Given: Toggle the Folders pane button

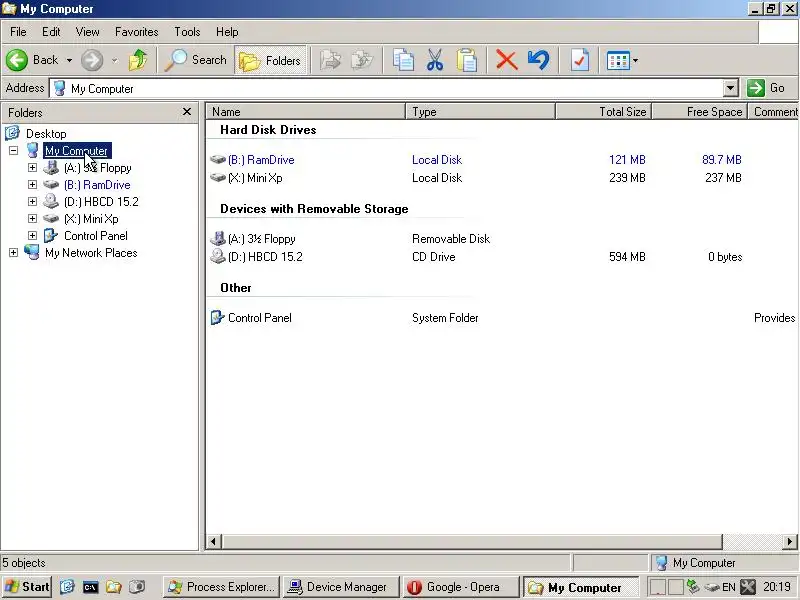Looking at the screenshot, I should coord(270,61).
